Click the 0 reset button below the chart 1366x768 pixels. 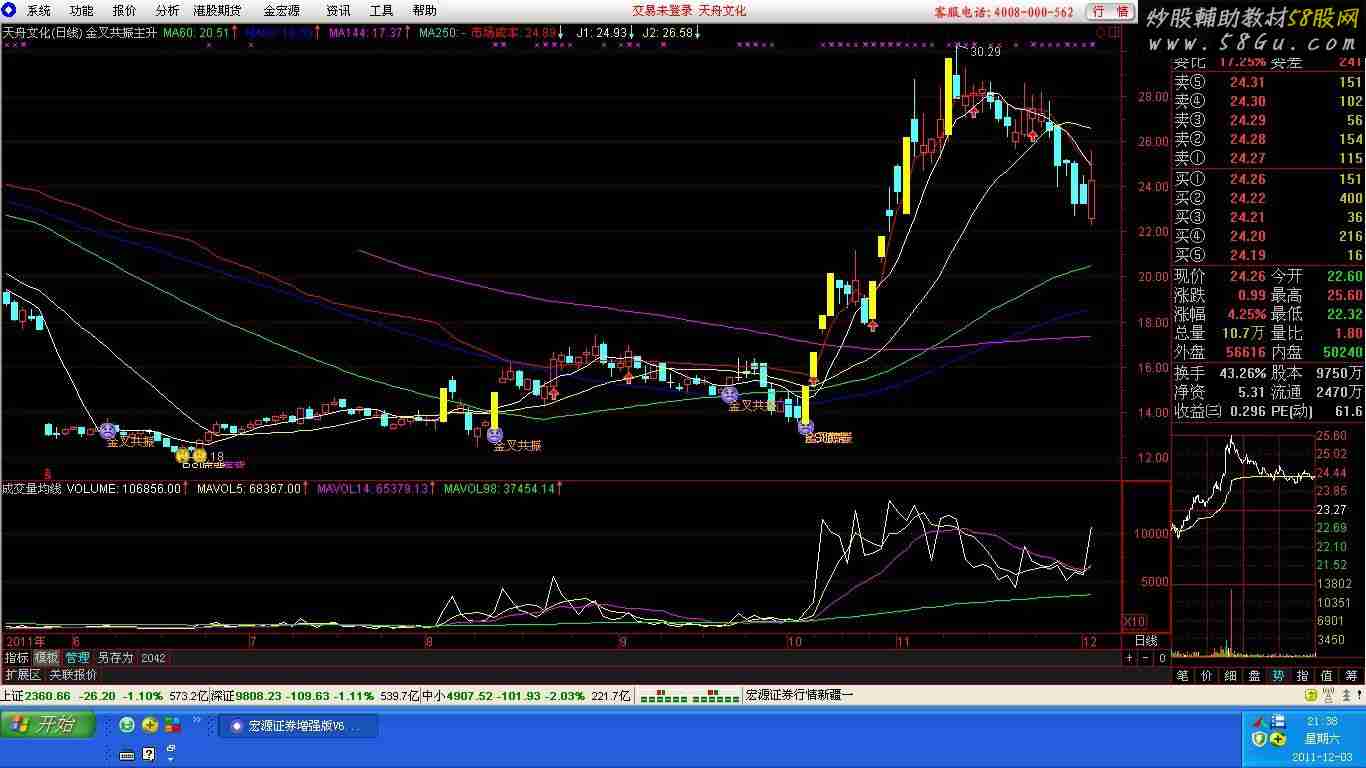[x=1162, y=658]
